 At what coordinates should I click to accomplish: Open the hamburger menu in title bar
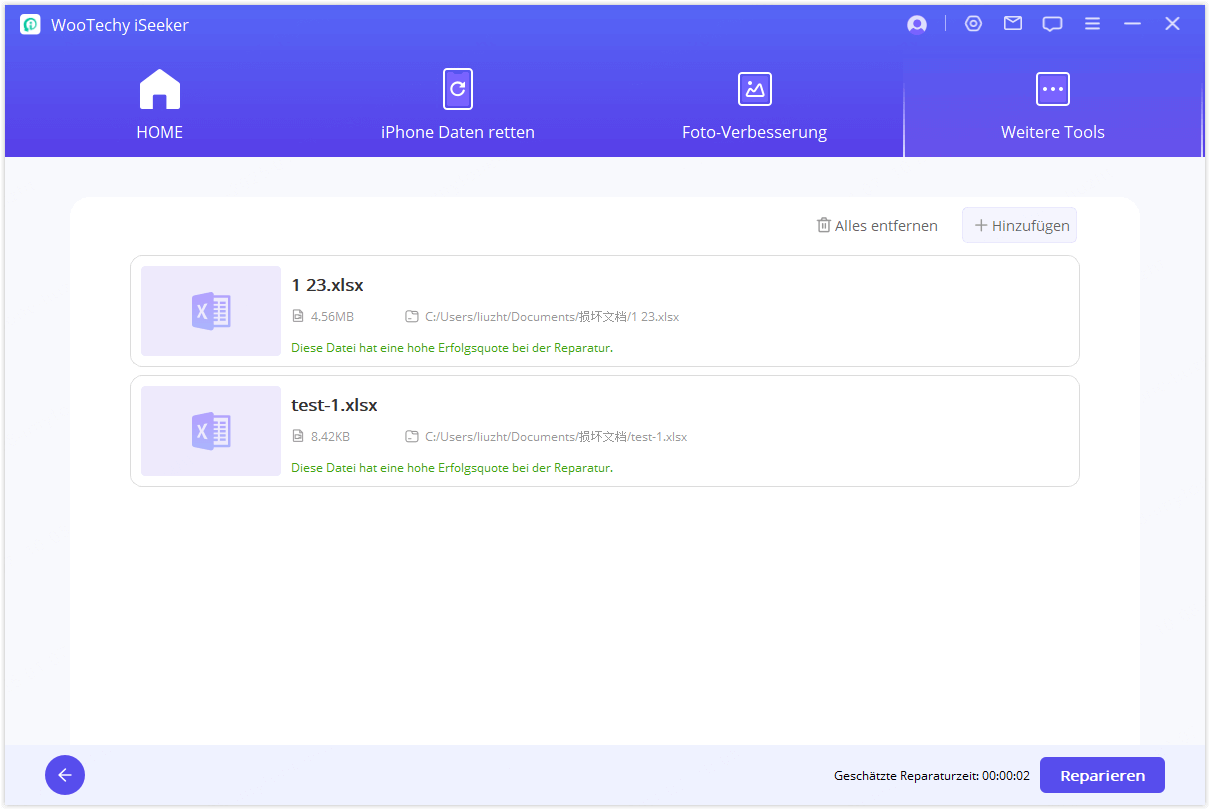[1093, 24]
